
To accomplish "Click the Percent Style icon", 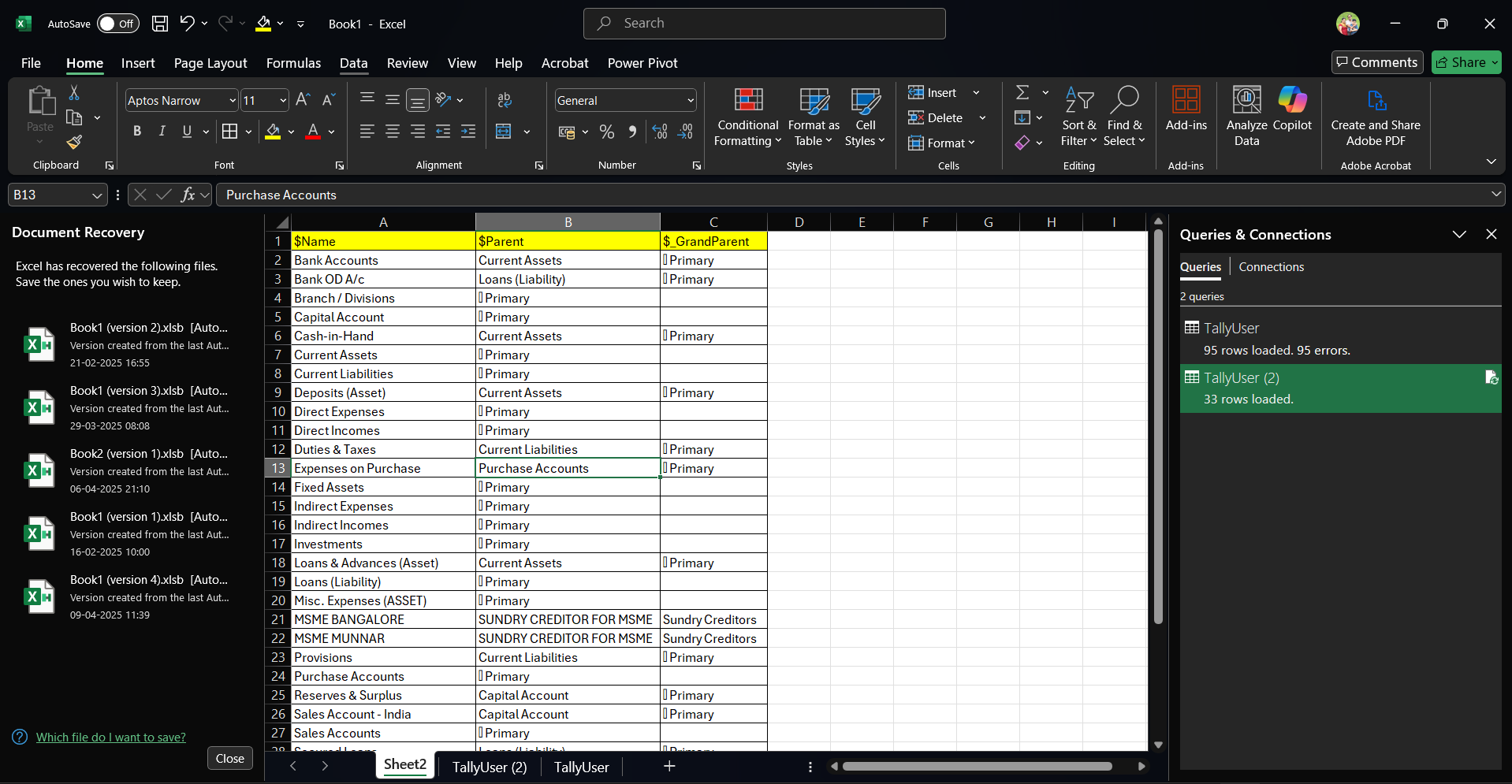I will pyautogui.click(x=607, y=132).
